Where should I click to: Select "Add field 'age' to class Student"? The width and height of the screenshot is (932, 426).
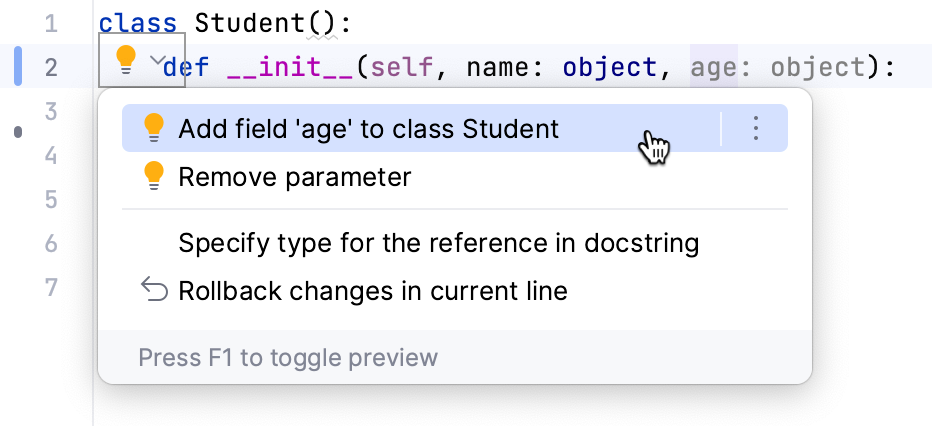coord(368,129)
